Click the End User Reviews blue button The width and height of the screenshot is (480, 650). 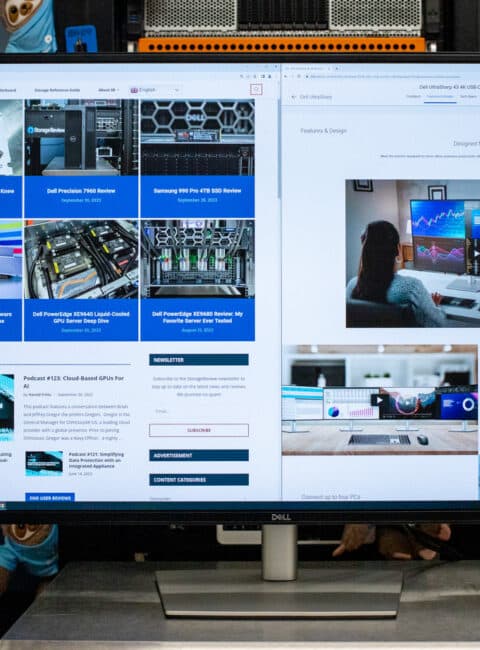(50, 497)
